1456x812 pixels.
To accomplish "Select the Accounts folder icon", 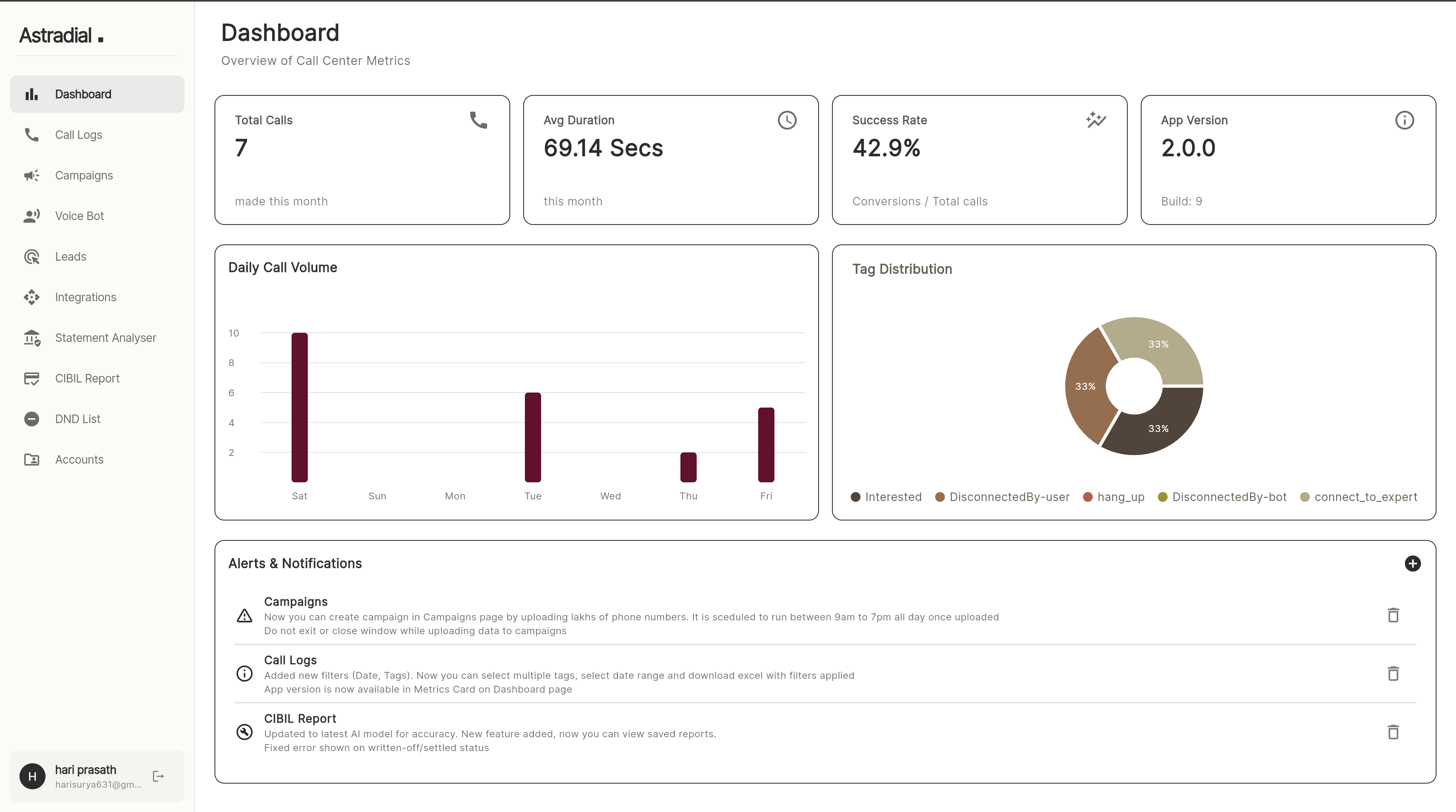I will [32, 459].
